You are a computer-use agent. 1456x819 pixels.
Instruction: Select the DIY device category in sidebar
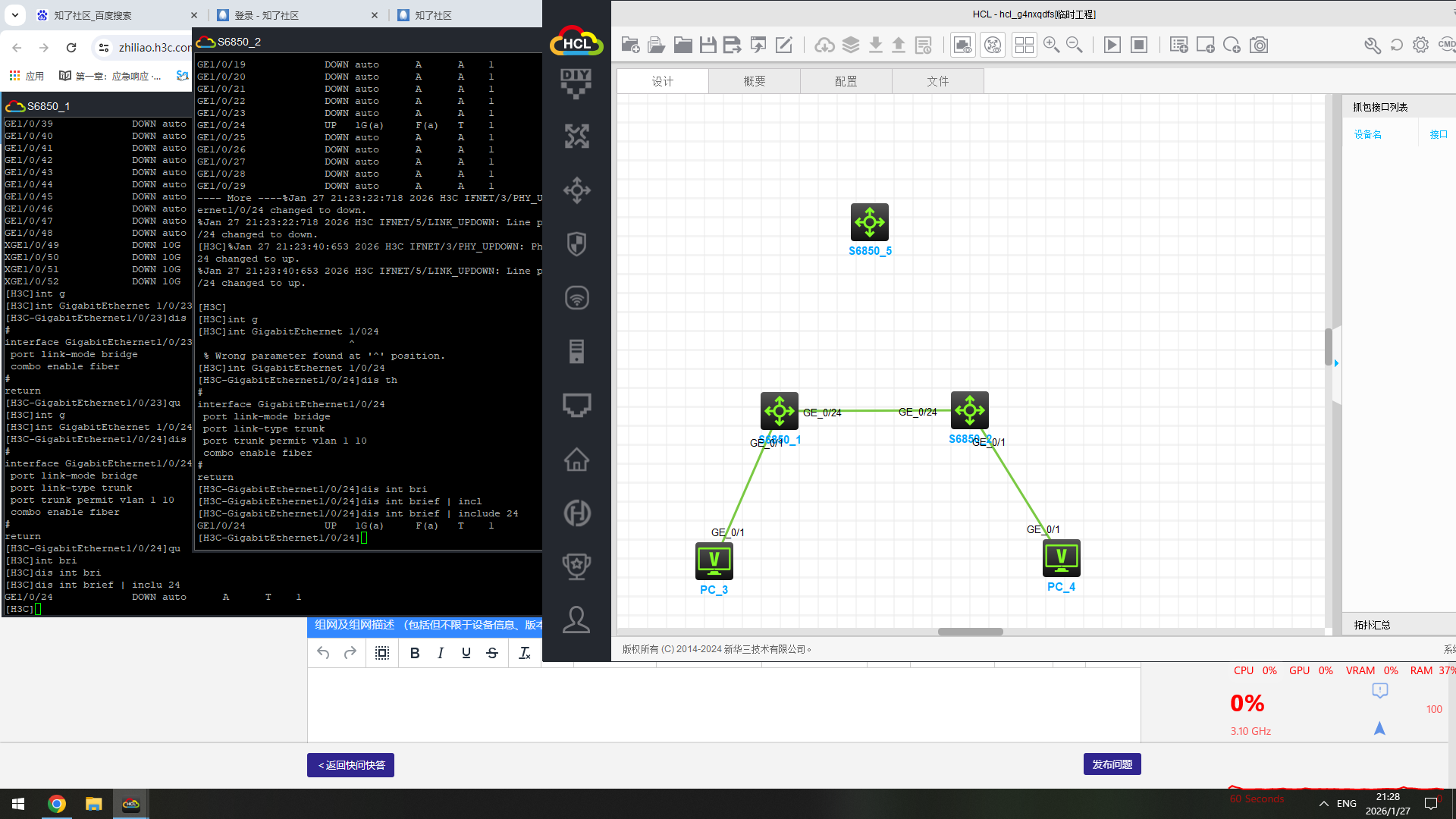(576, 83)
